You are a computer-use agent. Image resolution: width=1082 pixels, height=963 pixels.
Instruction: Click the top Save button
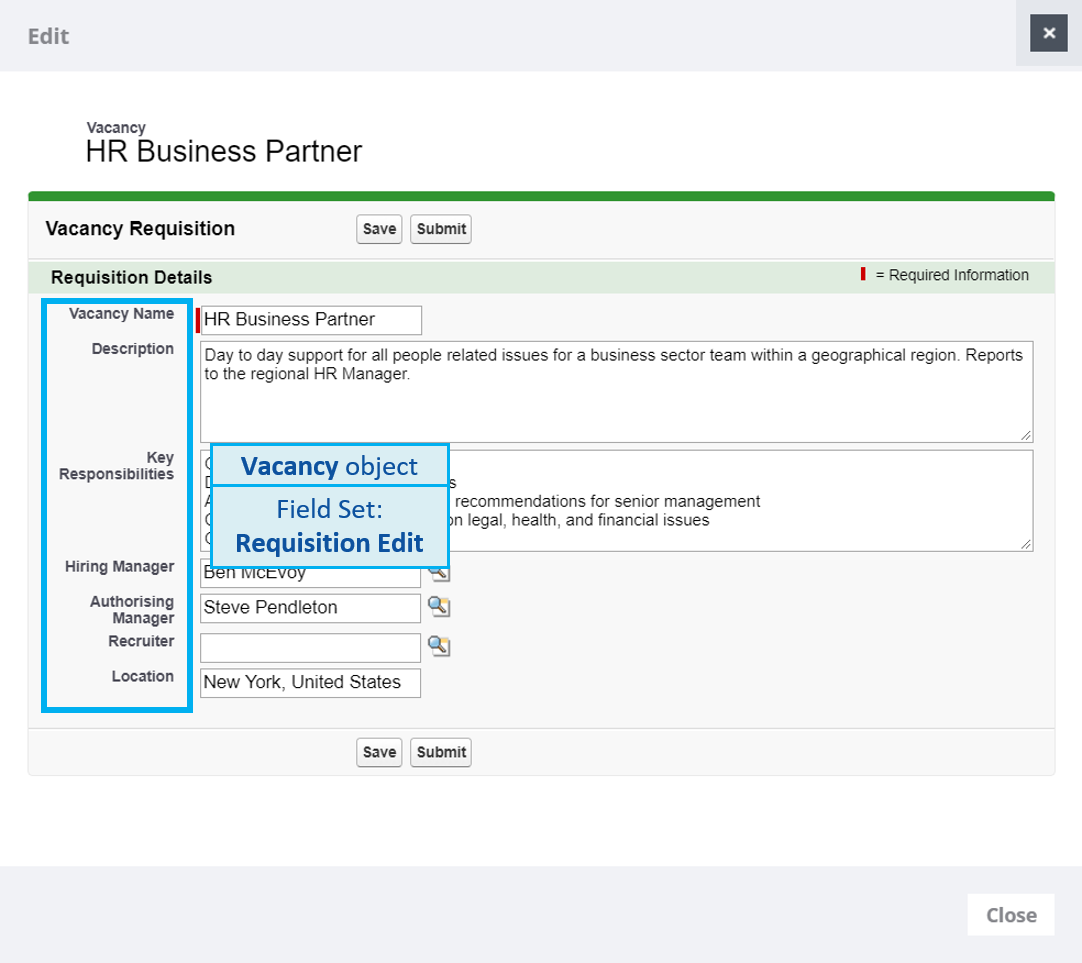coord(379,229)
